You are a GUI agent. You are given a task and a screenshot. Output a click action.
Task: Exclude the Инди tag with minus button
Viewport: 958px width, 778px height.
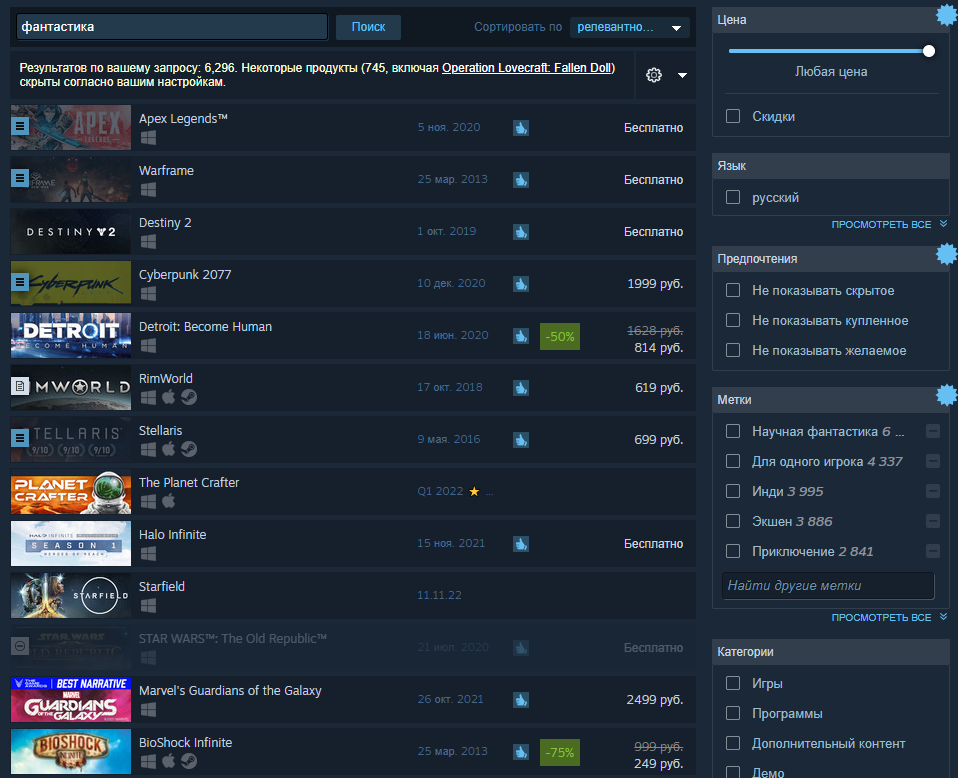[933, 491]
